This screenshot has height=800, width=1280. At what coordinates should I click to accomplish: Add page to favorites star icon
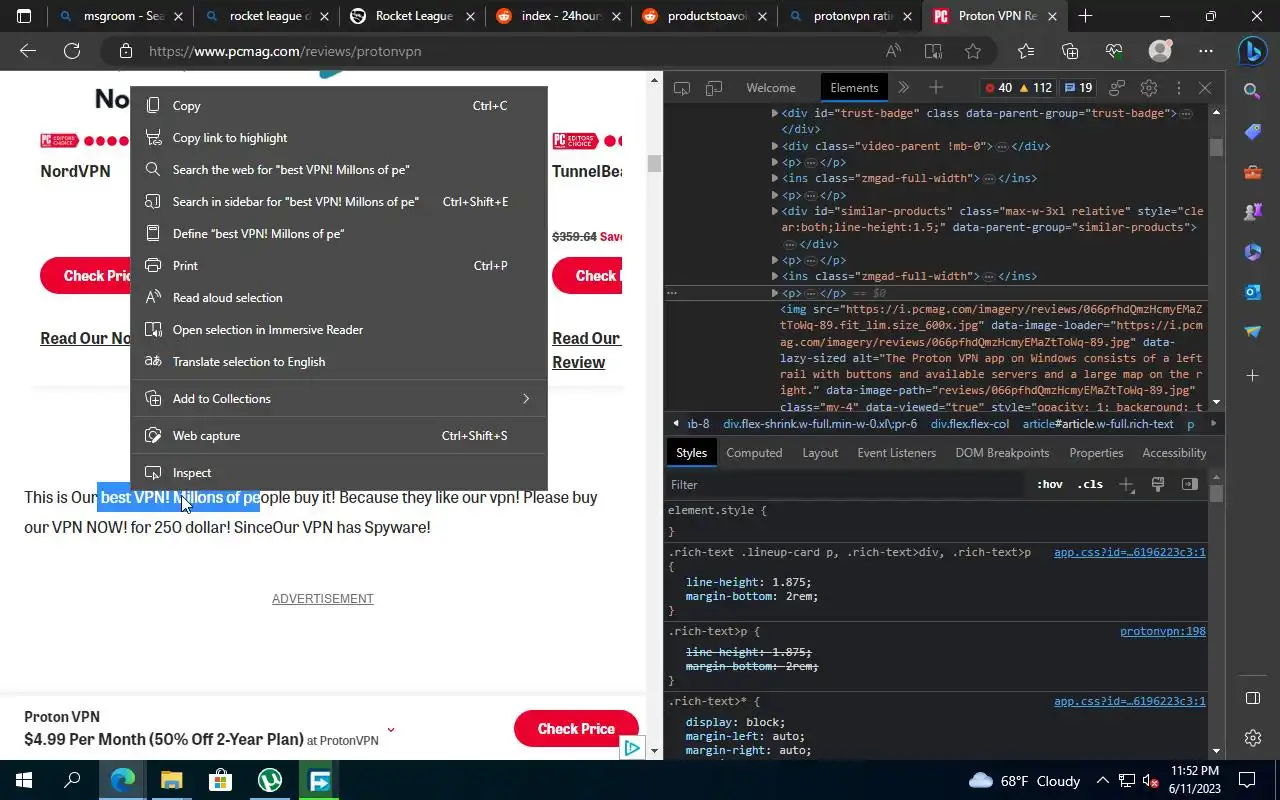[973, 51]
